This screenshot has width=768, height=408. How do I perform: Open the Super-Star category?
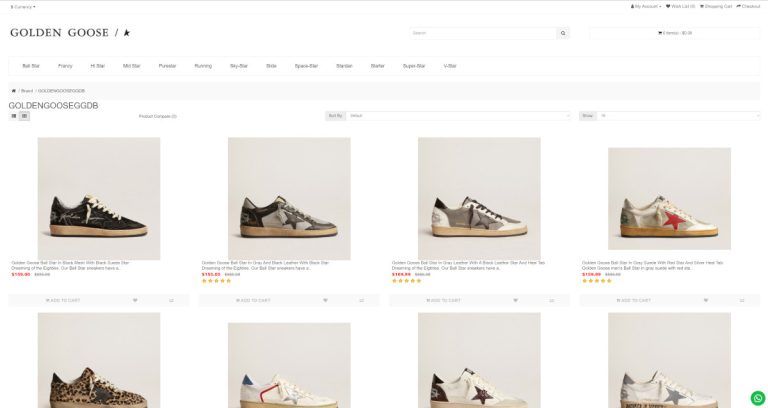click(414, 66)
